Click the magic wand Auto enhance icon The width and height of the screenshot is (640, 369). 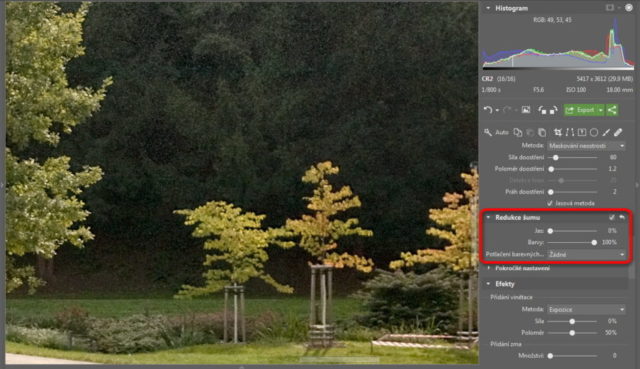[488, 132]
